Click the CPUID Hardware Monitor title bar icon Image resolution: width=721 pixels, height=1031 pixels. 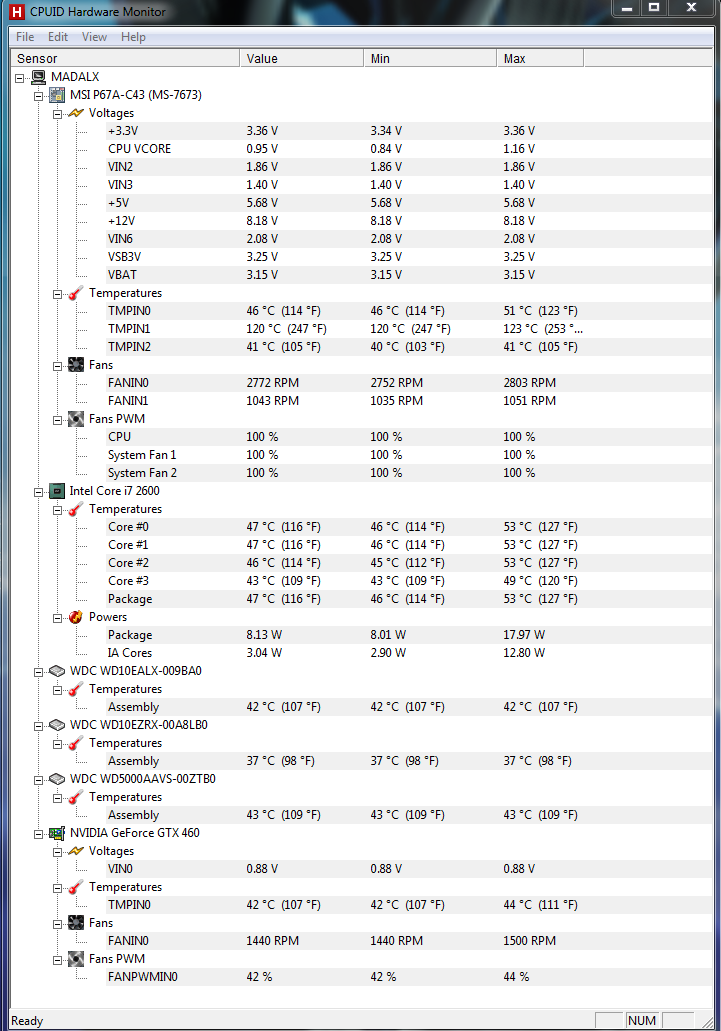pos(17,12)
